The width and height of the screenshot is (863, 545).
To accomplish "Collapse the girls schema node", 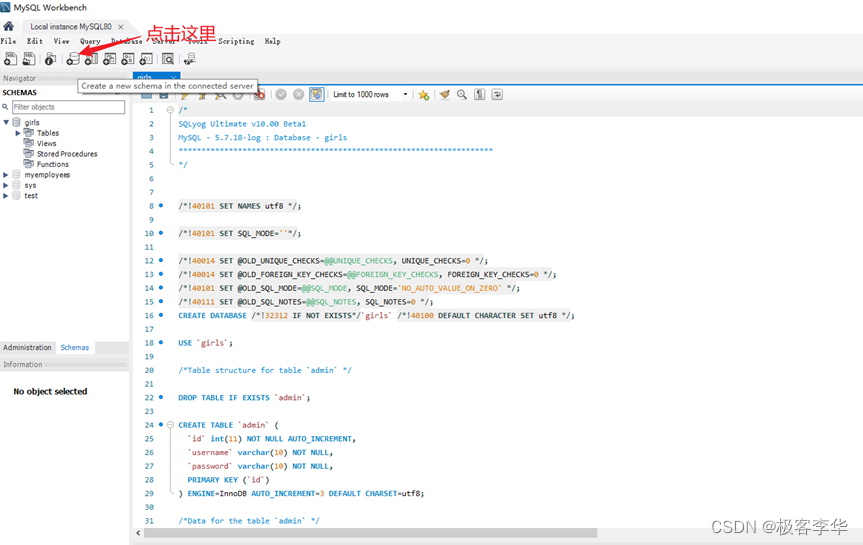I will tap(6, 122).
